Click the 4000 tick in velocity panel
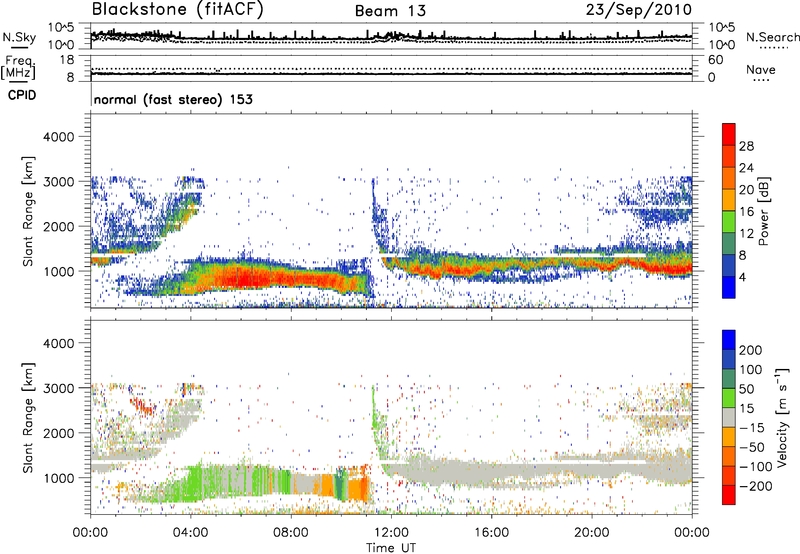The image size is (800, 554). click(58, 343)
